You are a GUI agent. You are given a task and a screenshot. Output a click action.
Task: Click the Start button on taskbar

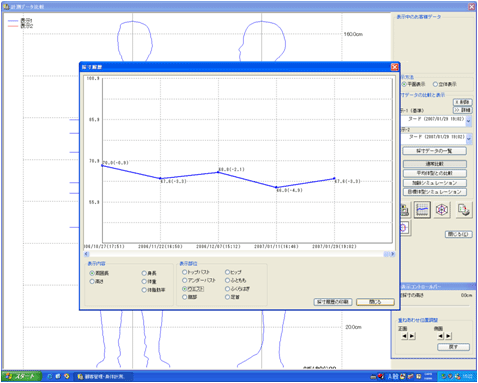pyautogui.click(x=21, y=376)
